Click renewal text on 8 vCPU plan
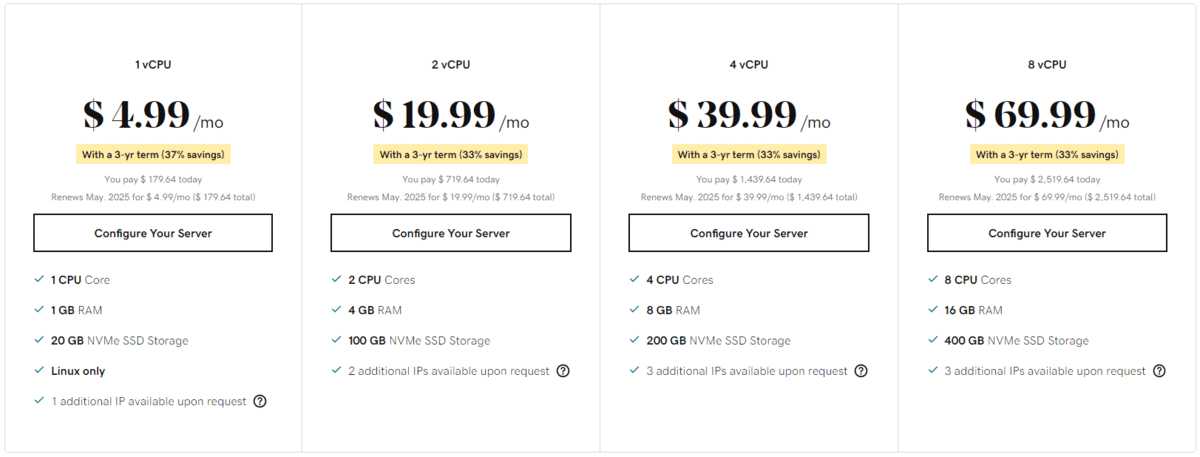 click(x=1047, y=197)
